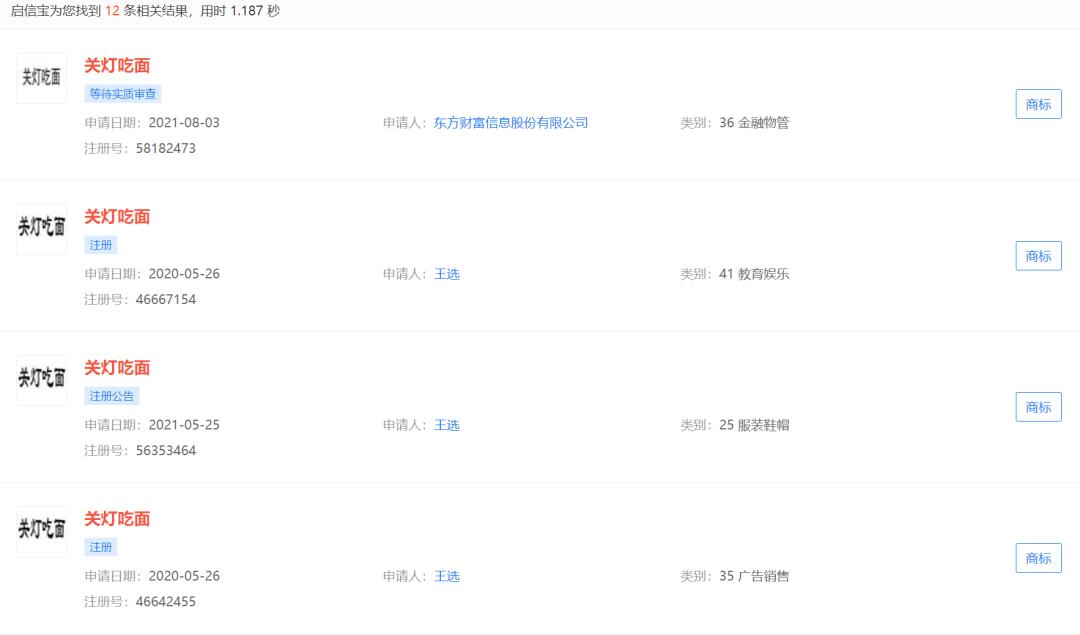
Task: Open the 关灯吃面 title dated 2021-08-03
Action: tap(117, 65)
